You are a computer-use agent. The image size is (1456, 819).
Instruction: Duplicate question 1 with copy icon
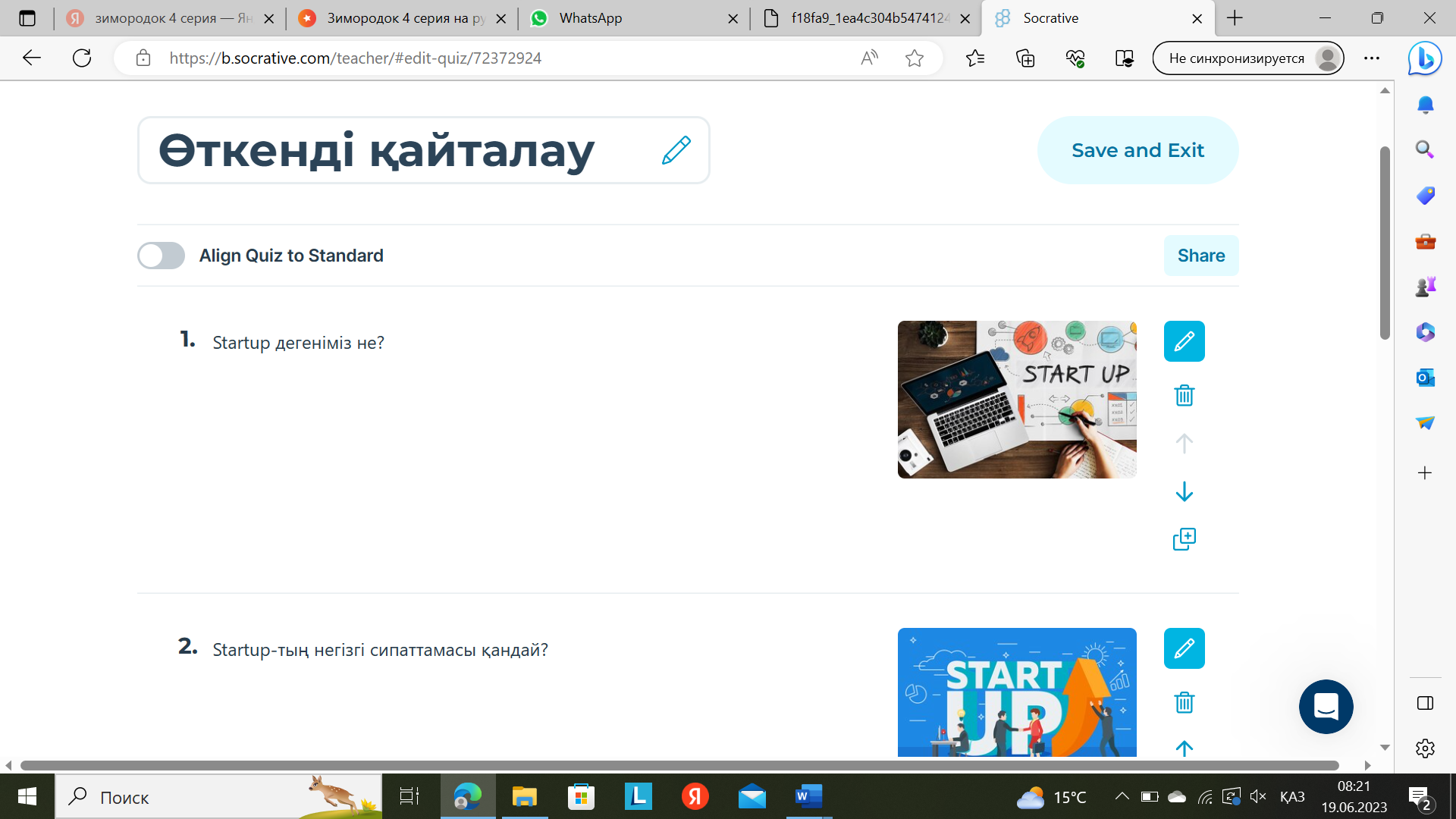tap(1184, 539)
